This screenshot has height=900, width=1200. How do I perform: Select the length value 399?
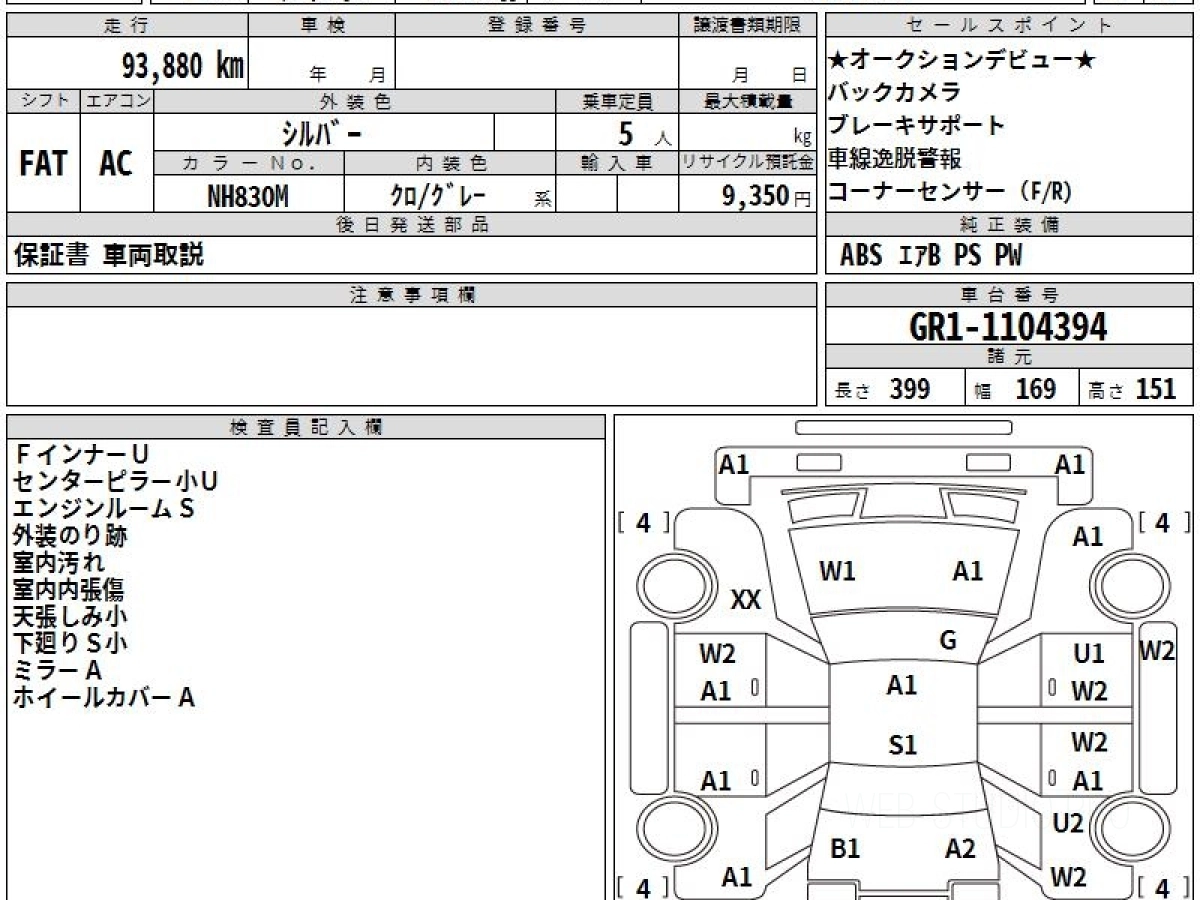[x=910, y=389]
